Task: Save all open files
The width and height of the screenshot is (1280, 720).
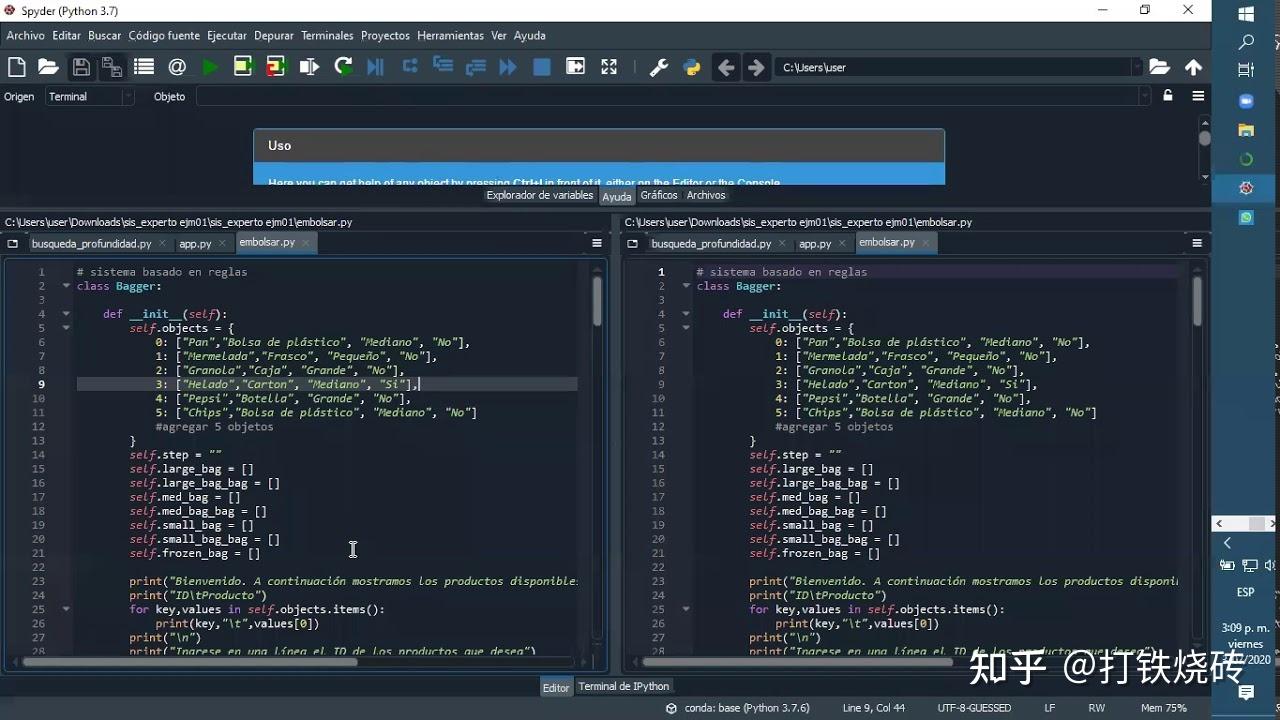Action: (x=112, y=66)
